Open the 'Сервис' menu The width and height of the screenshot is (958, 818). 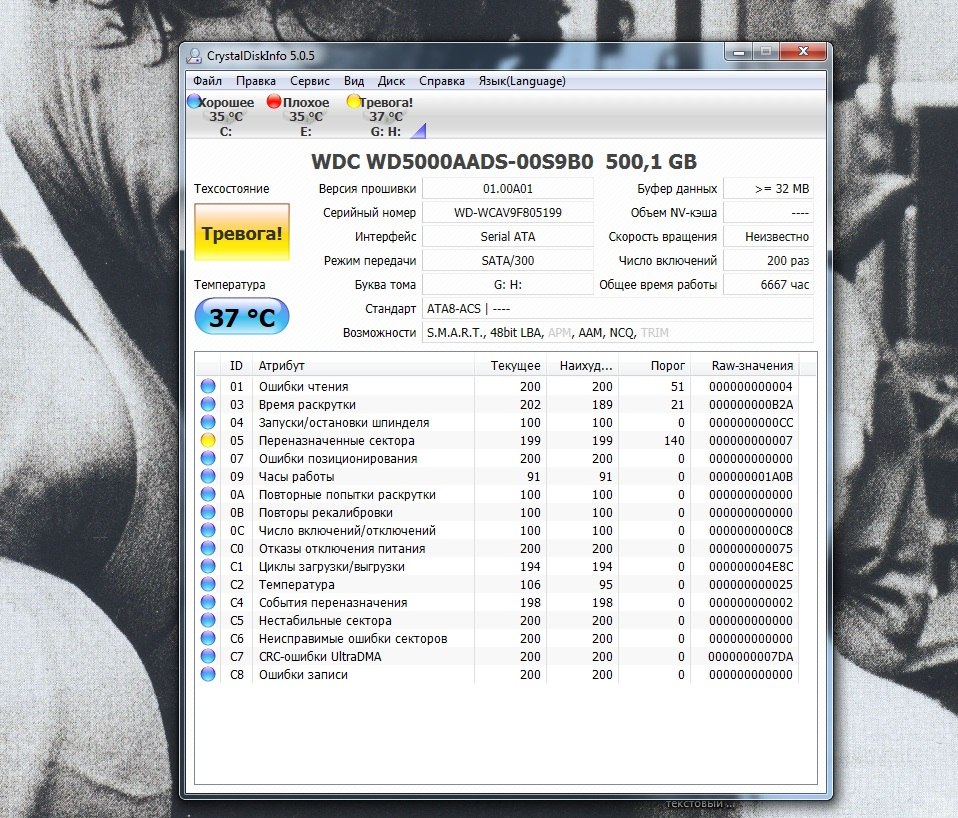click(310, 81)
